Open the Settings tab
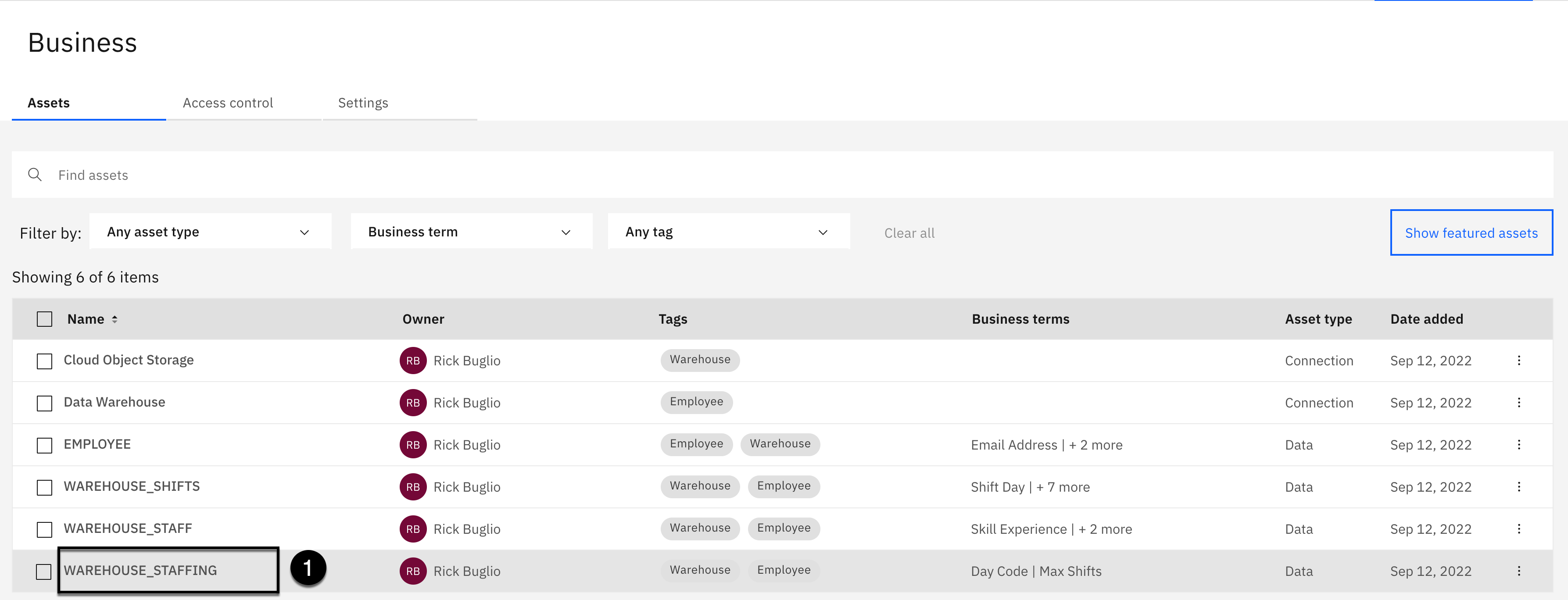The width and height of the screenshot is (1568, 600). point(363,103)
